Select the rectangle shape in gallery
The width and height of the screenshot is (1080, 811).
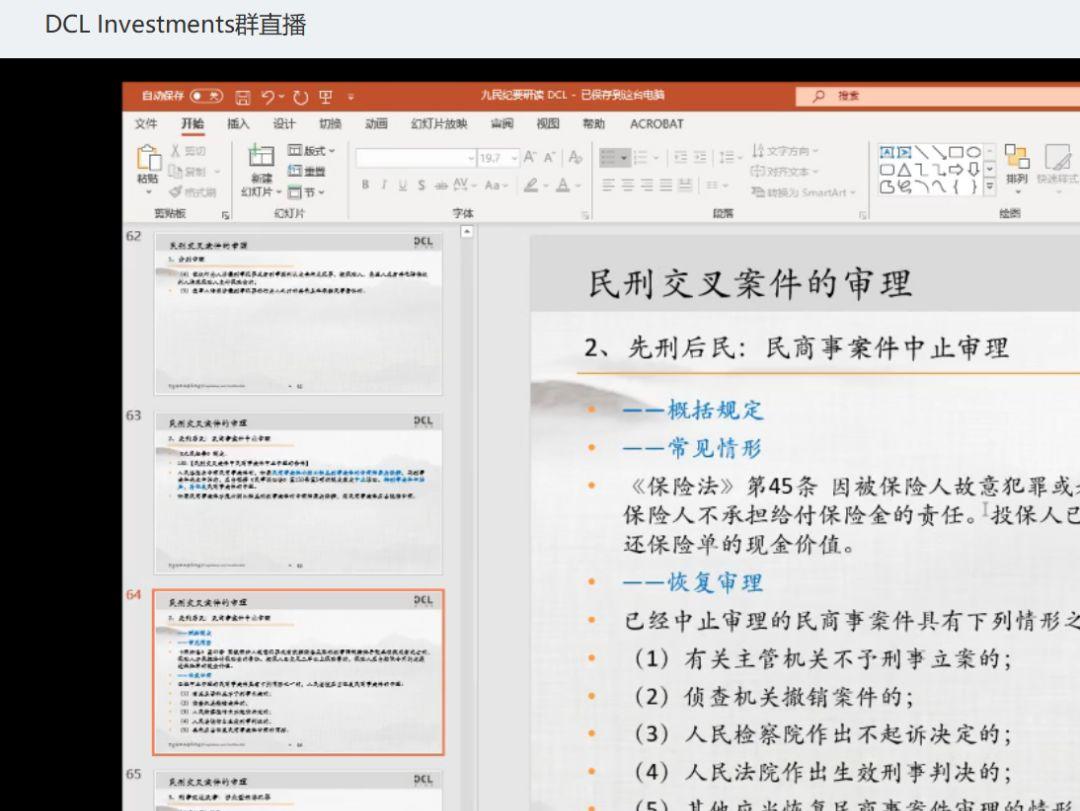point(956,152)
